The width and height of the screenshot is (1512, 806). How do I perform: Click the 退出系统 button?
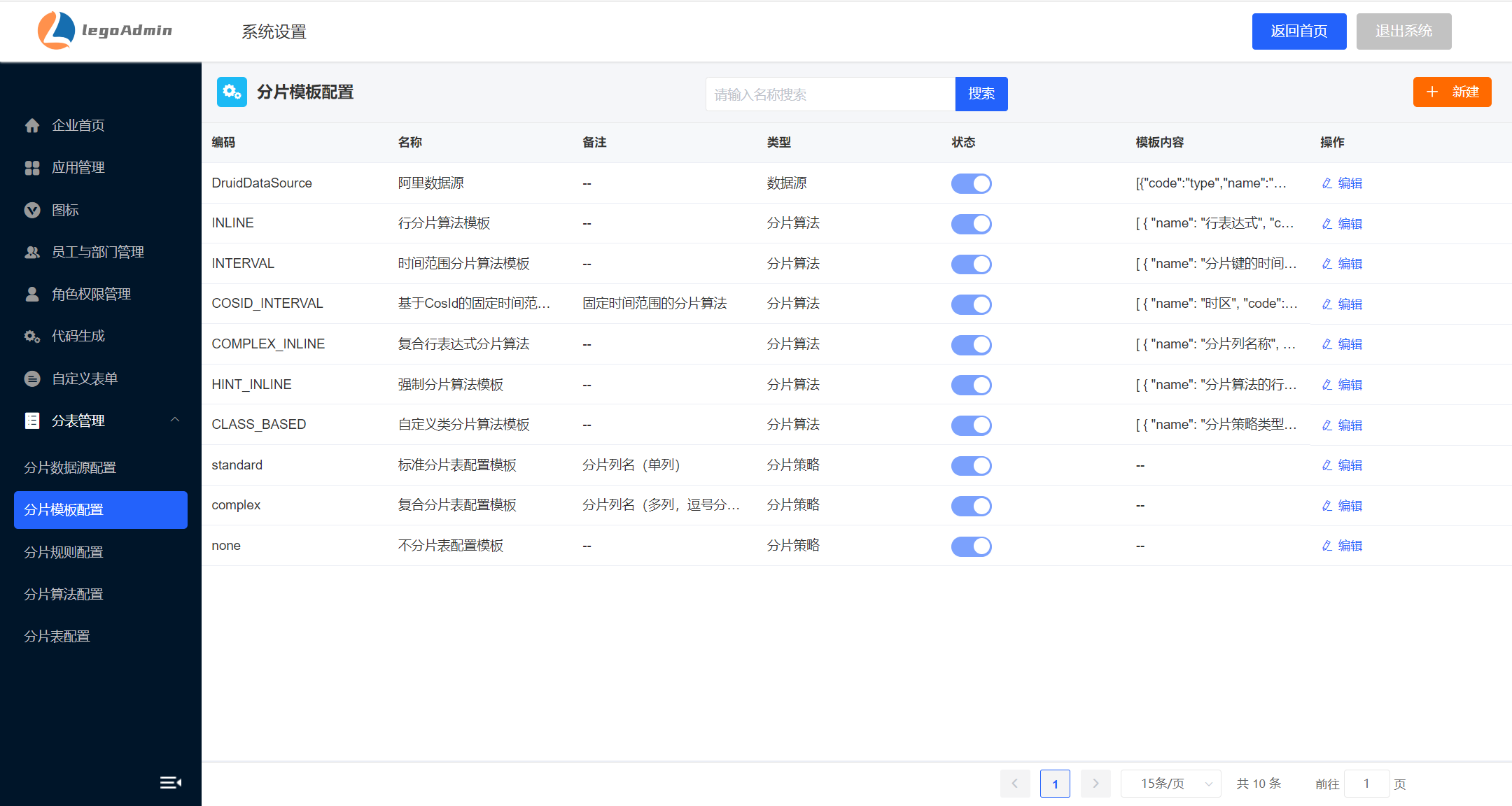(1403, 31)
